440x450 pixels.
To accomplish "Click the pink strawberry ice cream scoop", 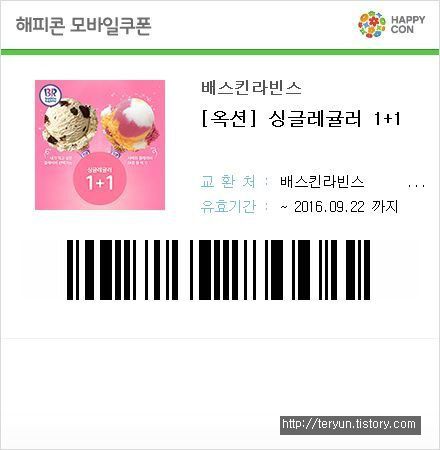I will click(x=130, y=123).
